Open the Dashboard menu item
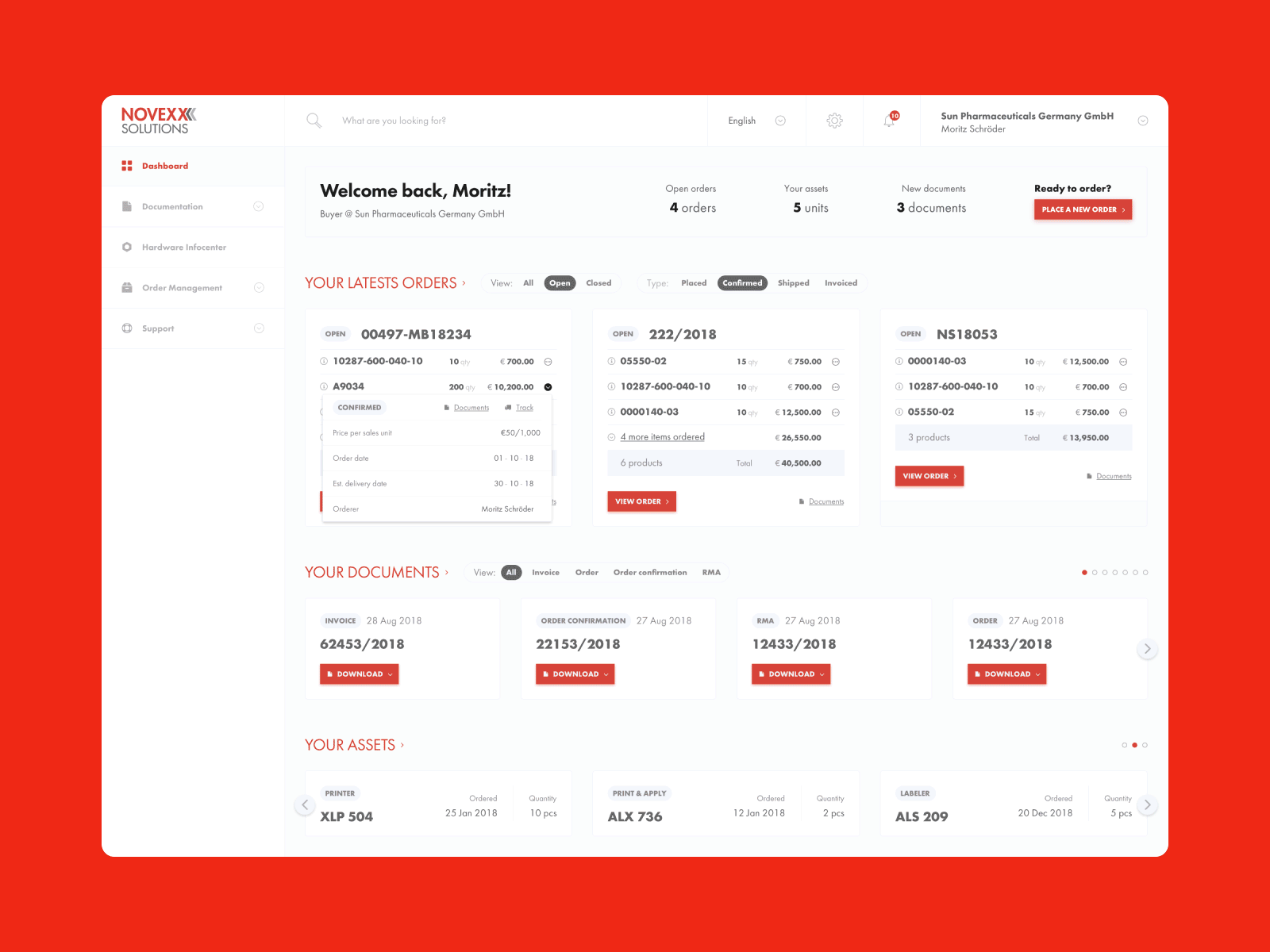Viewport: 1270px width, 952px height. [x=193, y=166]
